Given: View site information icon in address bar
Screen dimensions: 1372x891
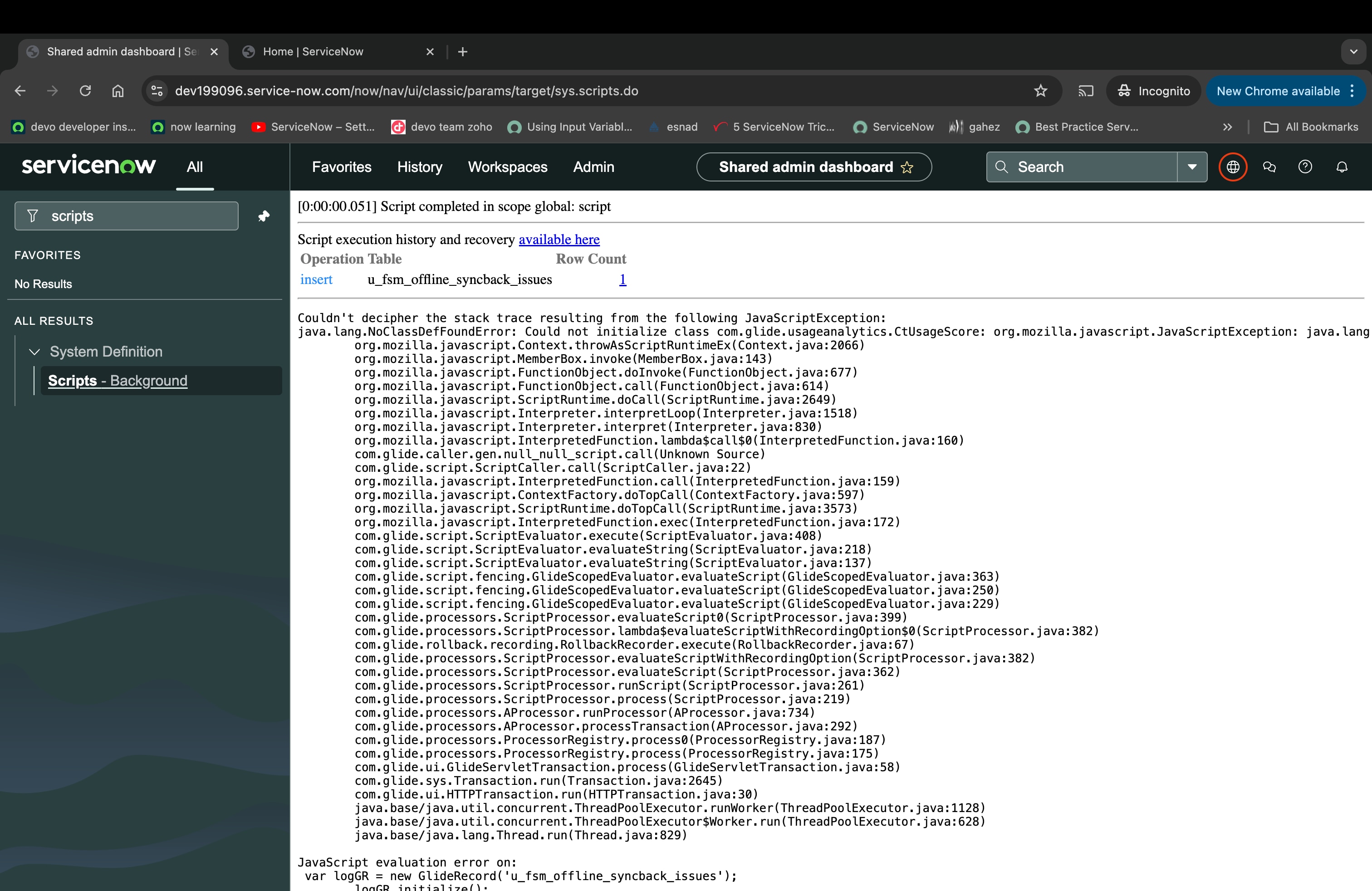Looking at the screenshot, I should click(157, 91).
